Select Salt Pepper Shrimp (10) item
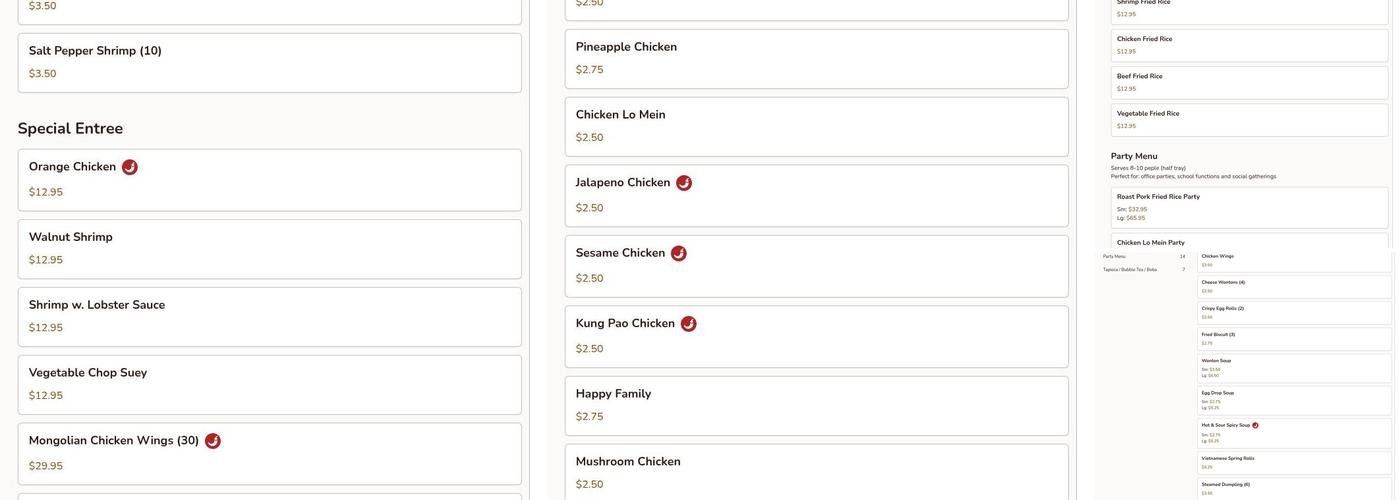The width and height of the screenshot is (1400, 500). point(269,63)
